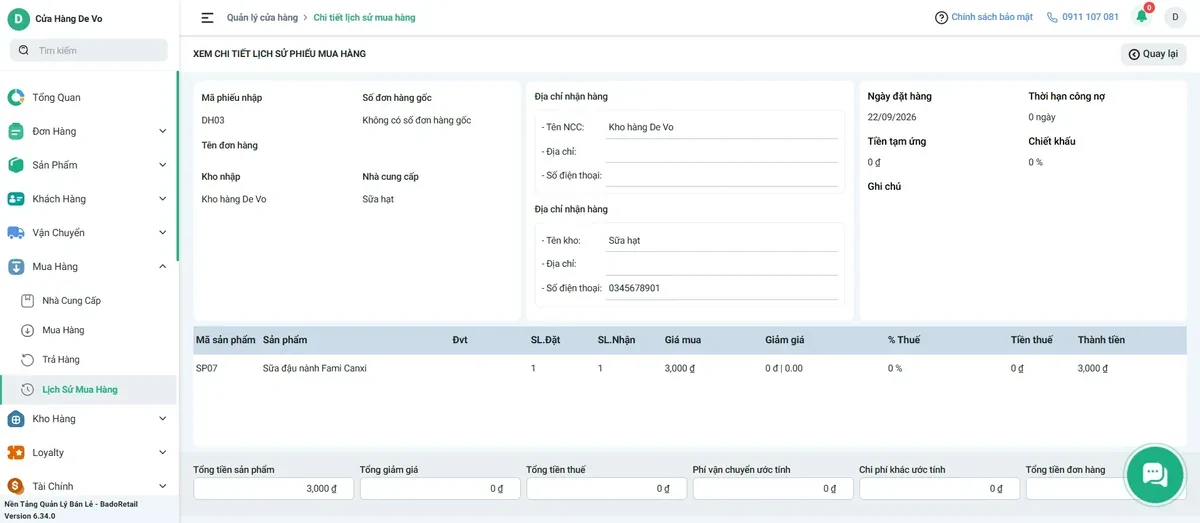Expand the Đơn Hàng menu chevron

(163, 131)
